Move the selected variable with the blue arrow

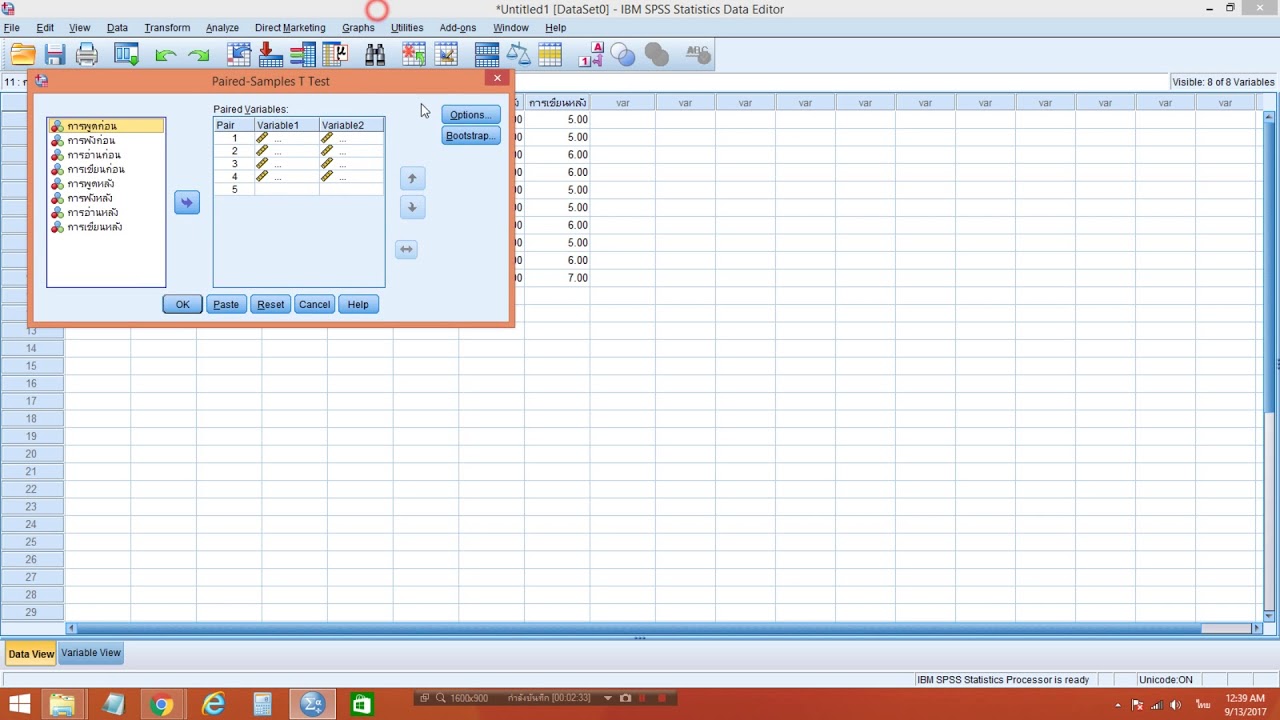[187, 203]
